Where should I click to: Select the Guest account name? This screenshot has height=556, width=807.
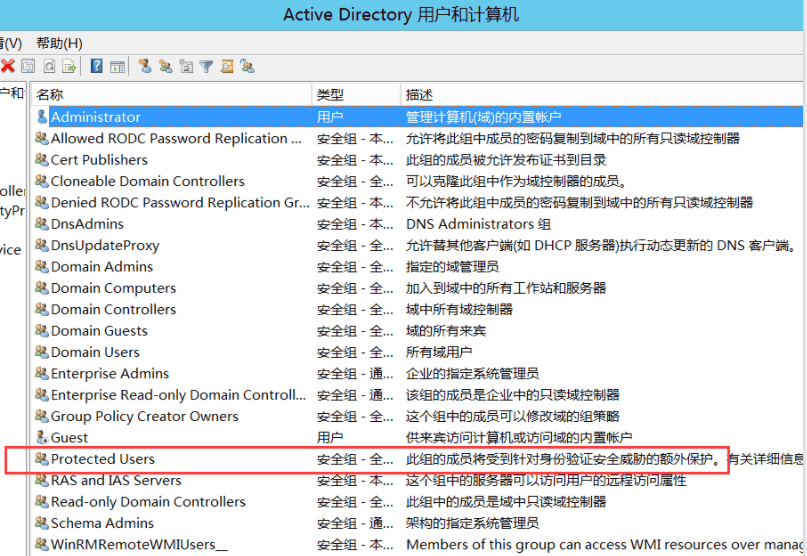pos(69,438)
